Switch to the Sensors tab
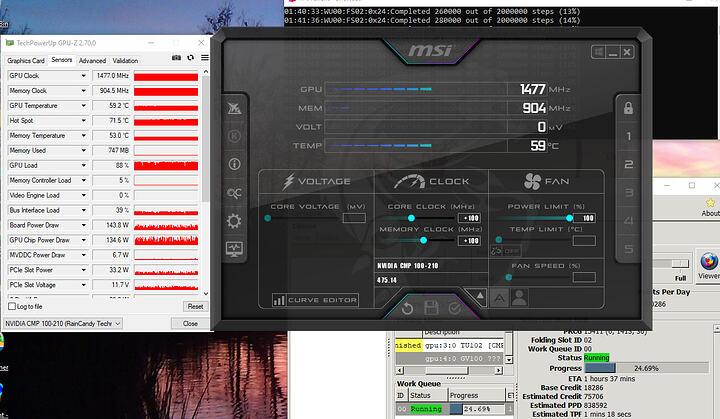The width and height of the screenshot is (720, 419). pyautogui.click(x=62, y=60)
